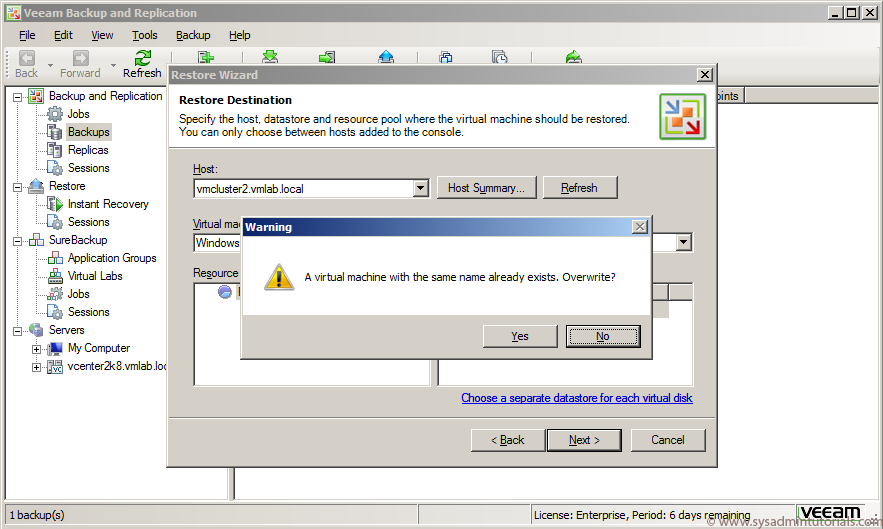Click the green Refresh toolbar icon
Screen dimensions: 883x529
[x=142, y=57]
